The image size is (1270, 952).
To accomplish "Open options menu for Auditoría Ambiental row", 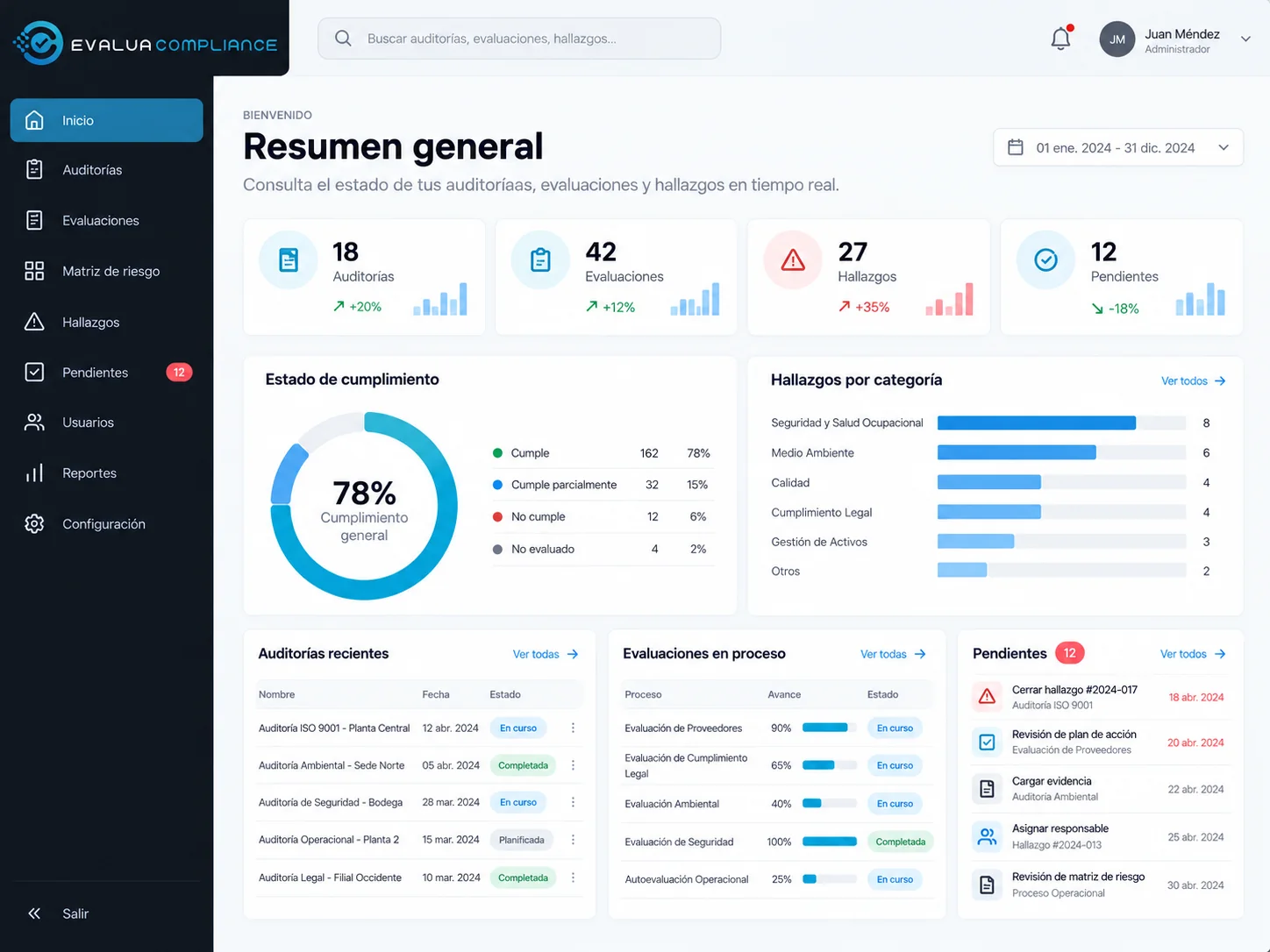I will [573, 765].
